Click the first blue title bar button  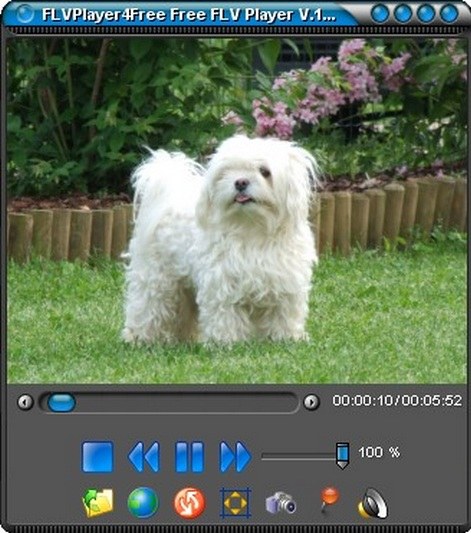click(x=380, y=14)
